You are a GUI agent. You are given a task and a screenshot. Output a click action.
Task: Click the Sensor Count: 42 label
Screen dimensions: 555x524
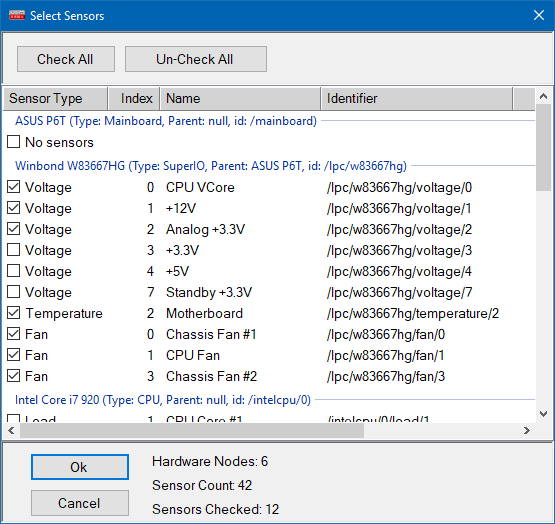[x=202, y=485]
